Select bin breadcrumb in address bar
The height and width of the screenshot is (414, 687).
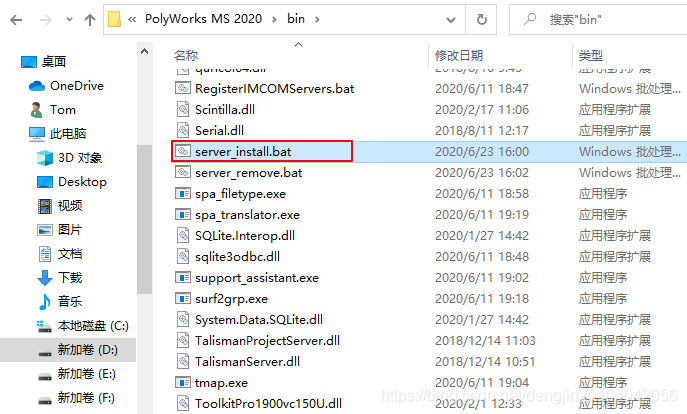click(x=296, y=19)
